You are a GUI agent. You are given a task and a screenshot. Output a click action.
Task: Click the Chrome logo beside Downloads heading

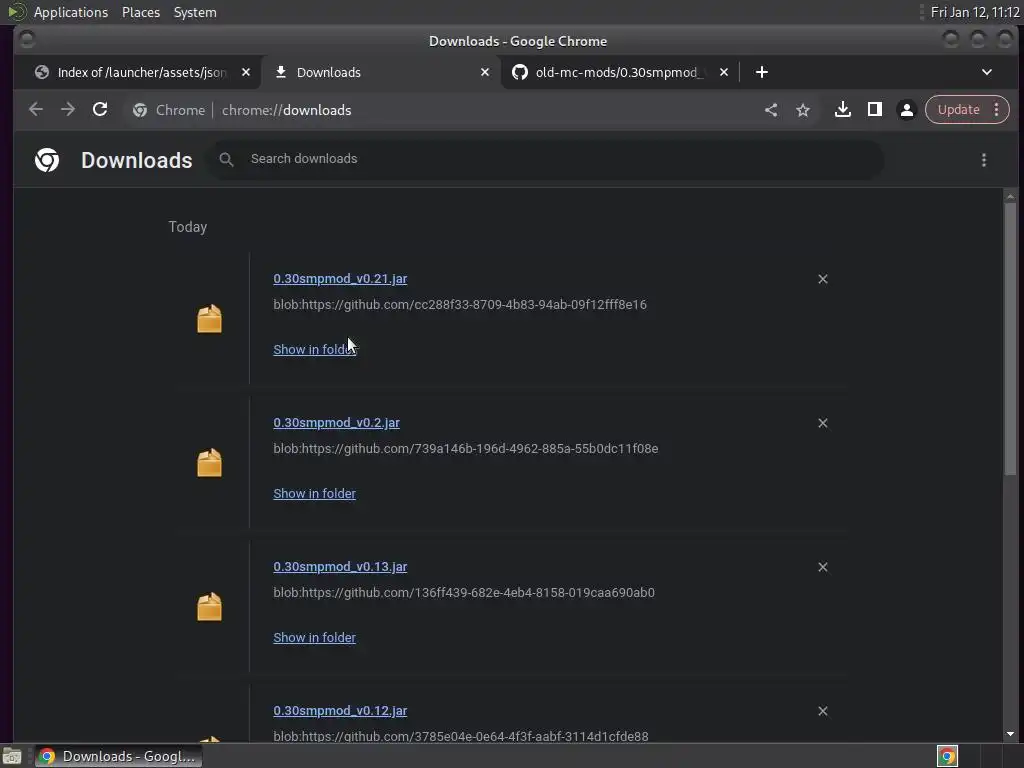coord(47,160)
